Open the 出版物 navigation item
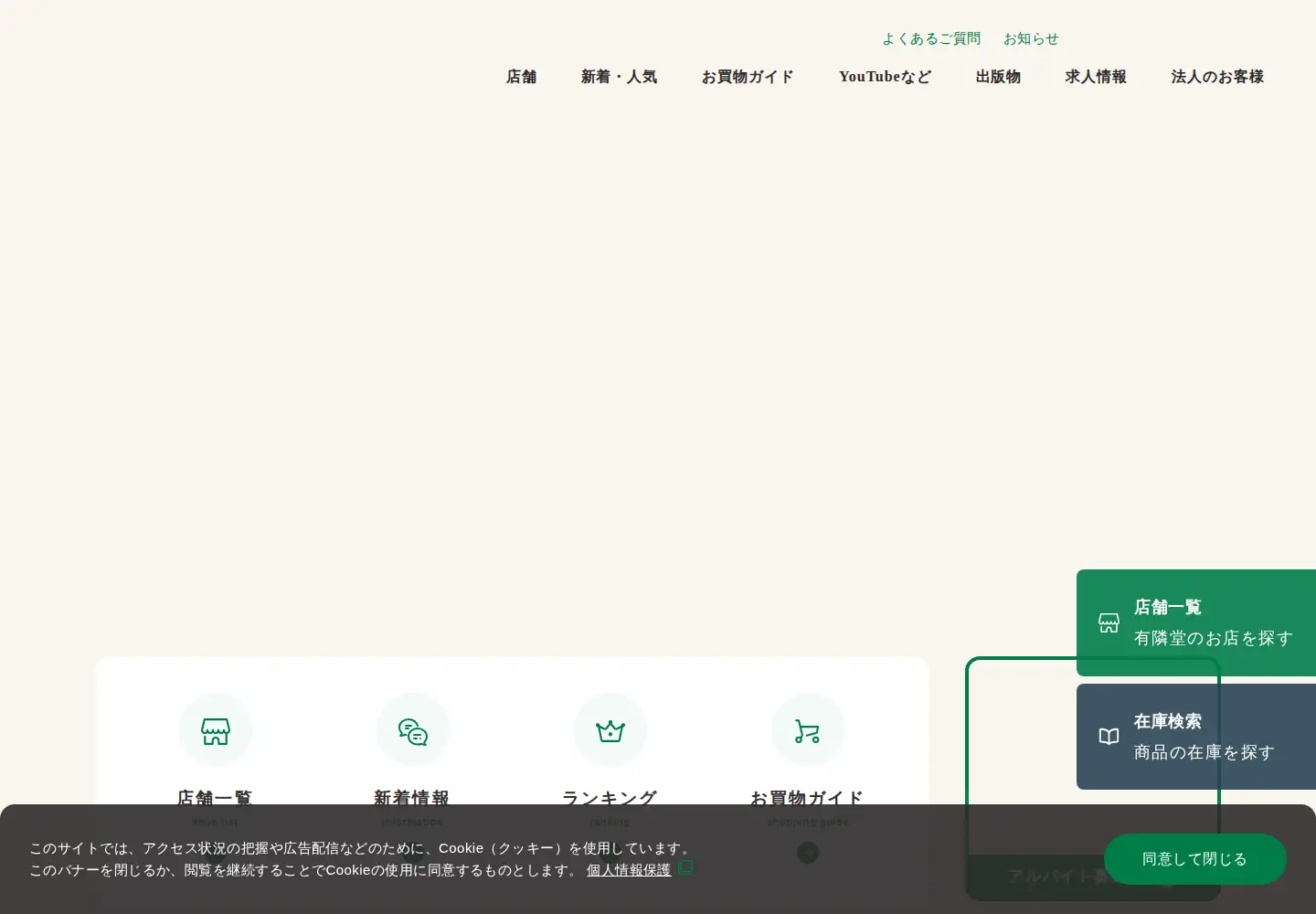1316x914 pixels. click(x=999, y=77)
